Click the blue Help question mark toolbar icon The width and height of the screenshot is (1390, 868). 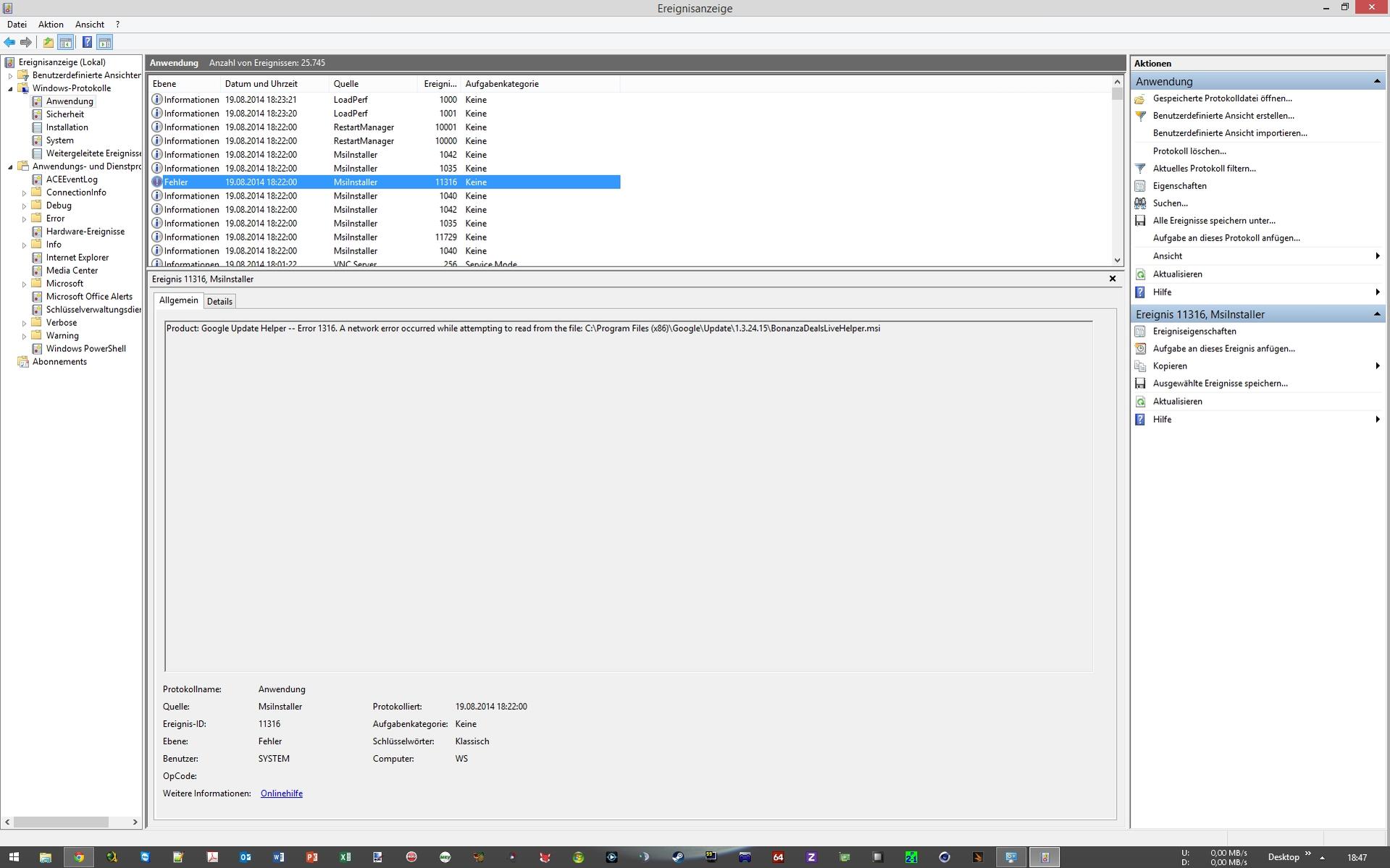click(87, 42)
